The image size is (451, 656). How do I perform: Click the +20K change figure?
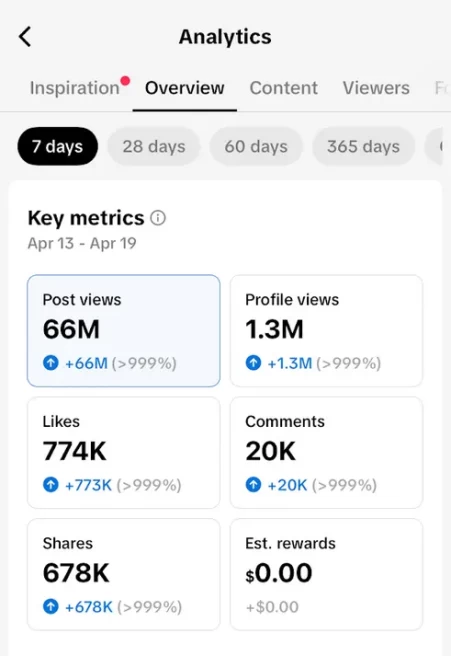(287, 485)
